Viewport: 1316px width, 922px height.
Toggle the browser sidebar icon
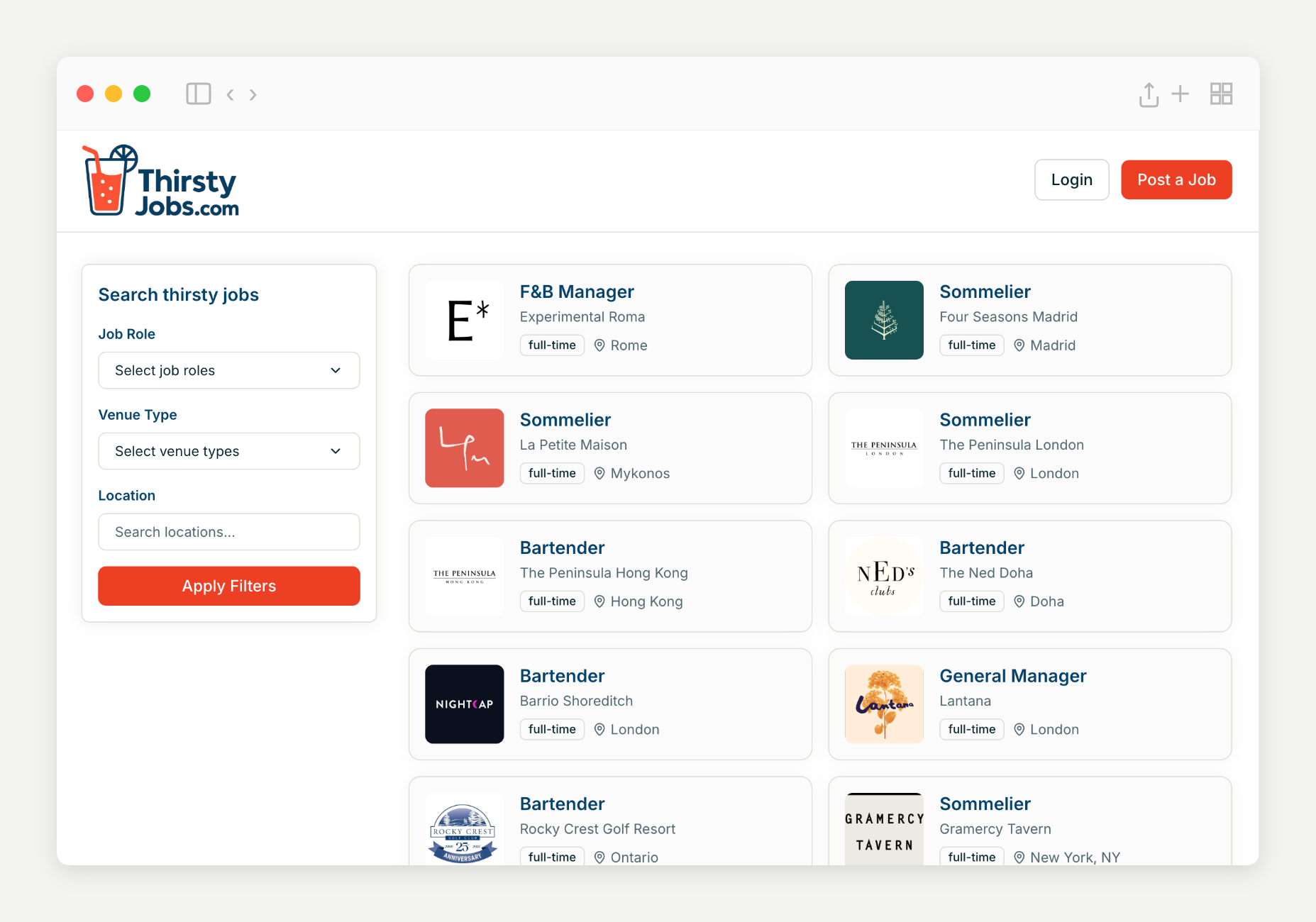click(199, 94)
